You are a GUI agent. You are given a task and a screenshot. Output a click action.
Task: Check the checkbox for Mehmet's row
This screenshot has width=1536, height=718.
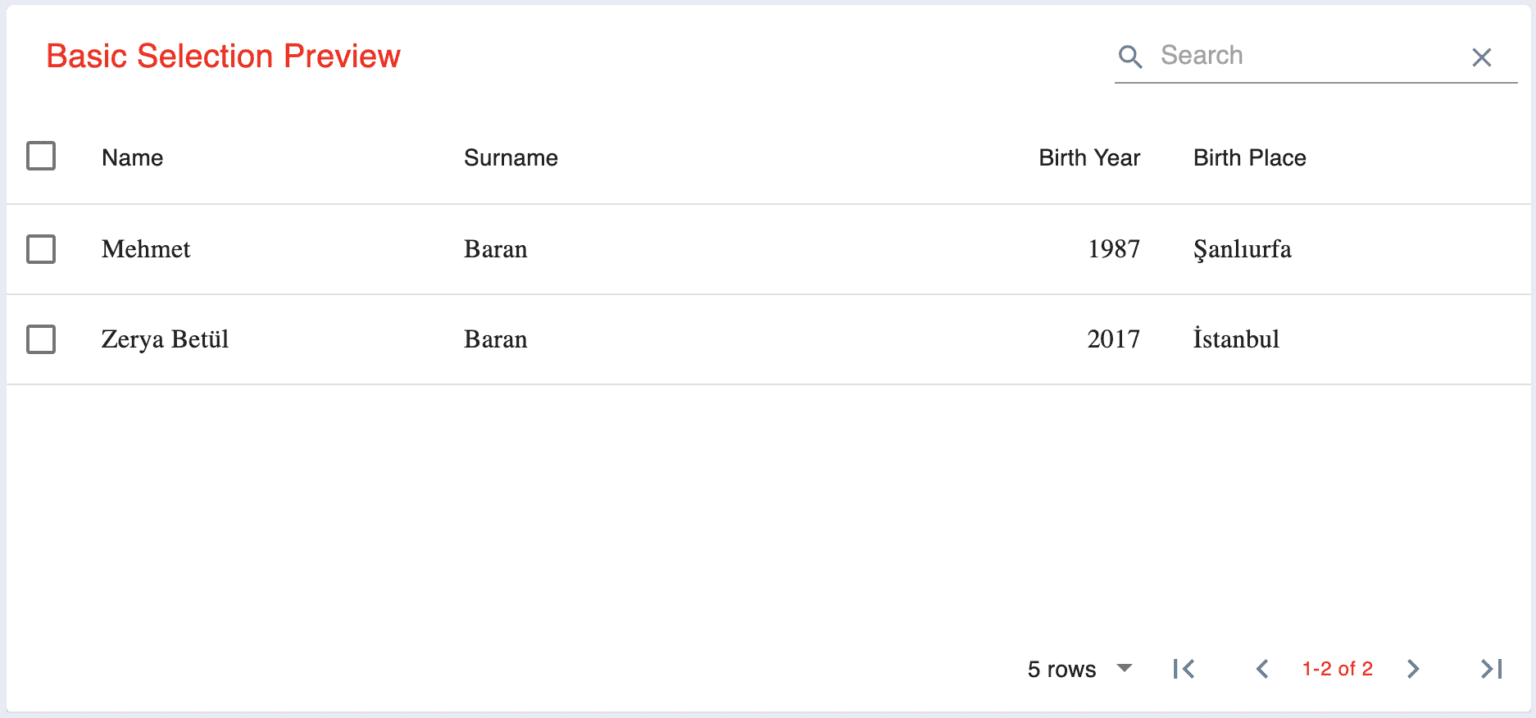[x=41, y=249]
